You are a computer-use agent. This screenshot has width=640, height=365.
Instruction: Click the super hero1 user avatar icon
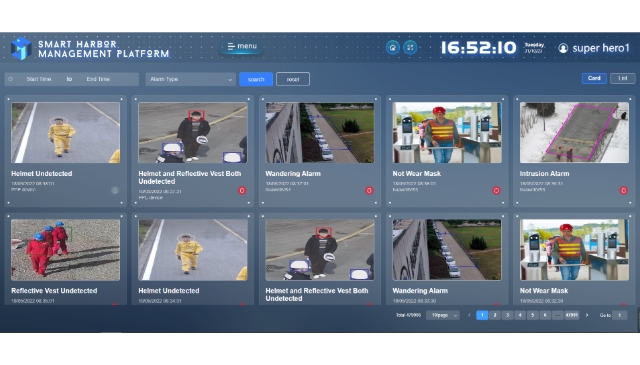click(563, 48)
